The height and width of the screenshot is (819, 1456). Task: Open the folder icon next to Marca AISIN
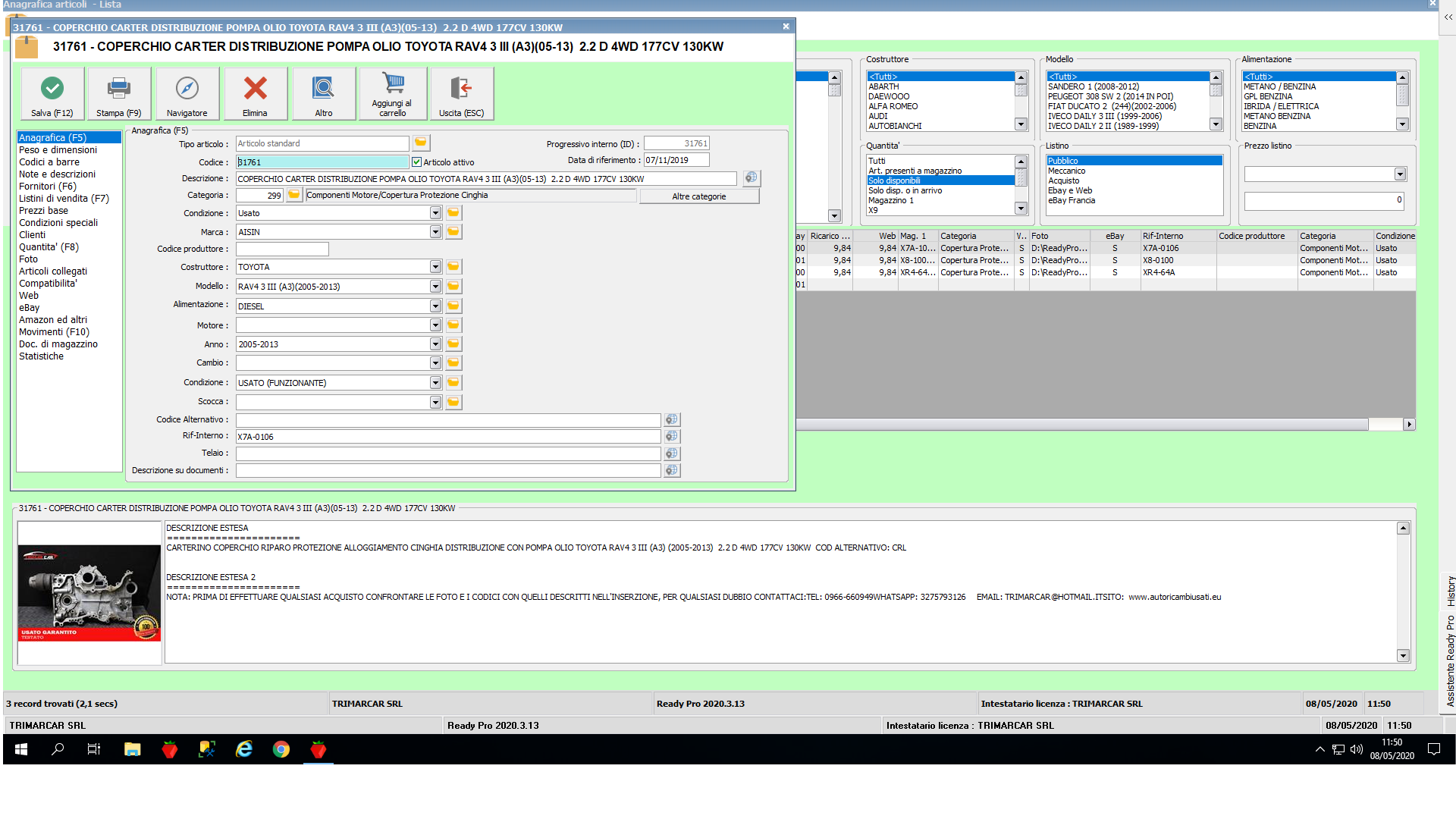pos(453,231)
